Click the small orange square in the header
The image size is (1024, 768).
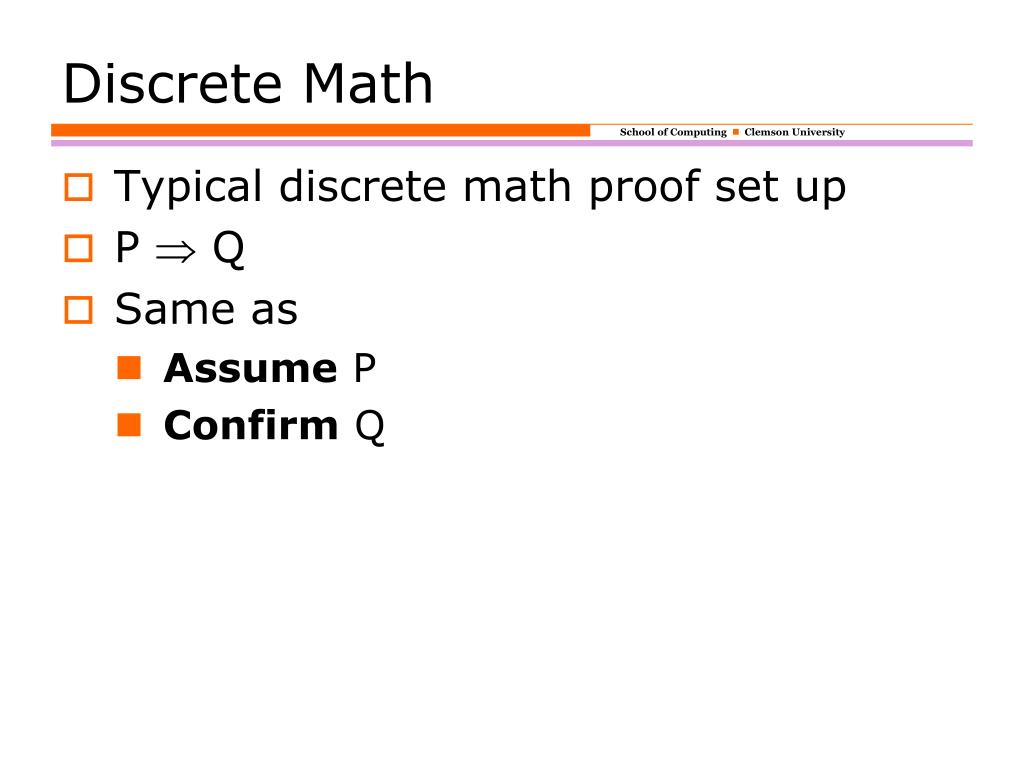tap(736, 132)
